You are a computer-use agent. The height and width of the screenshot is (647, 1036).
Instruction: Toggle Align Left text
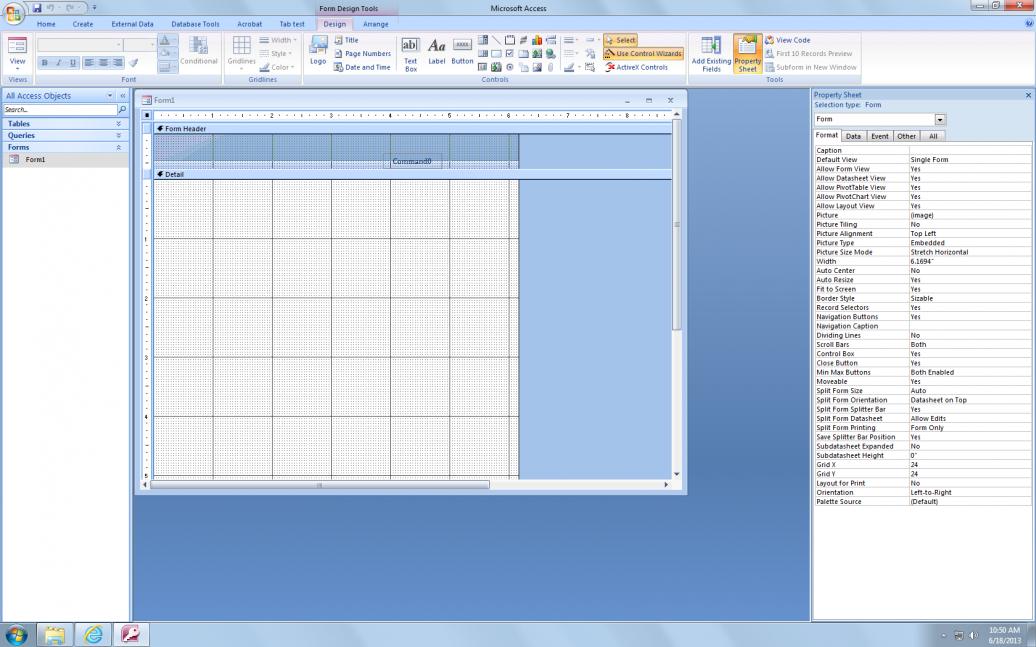point(89,62)
